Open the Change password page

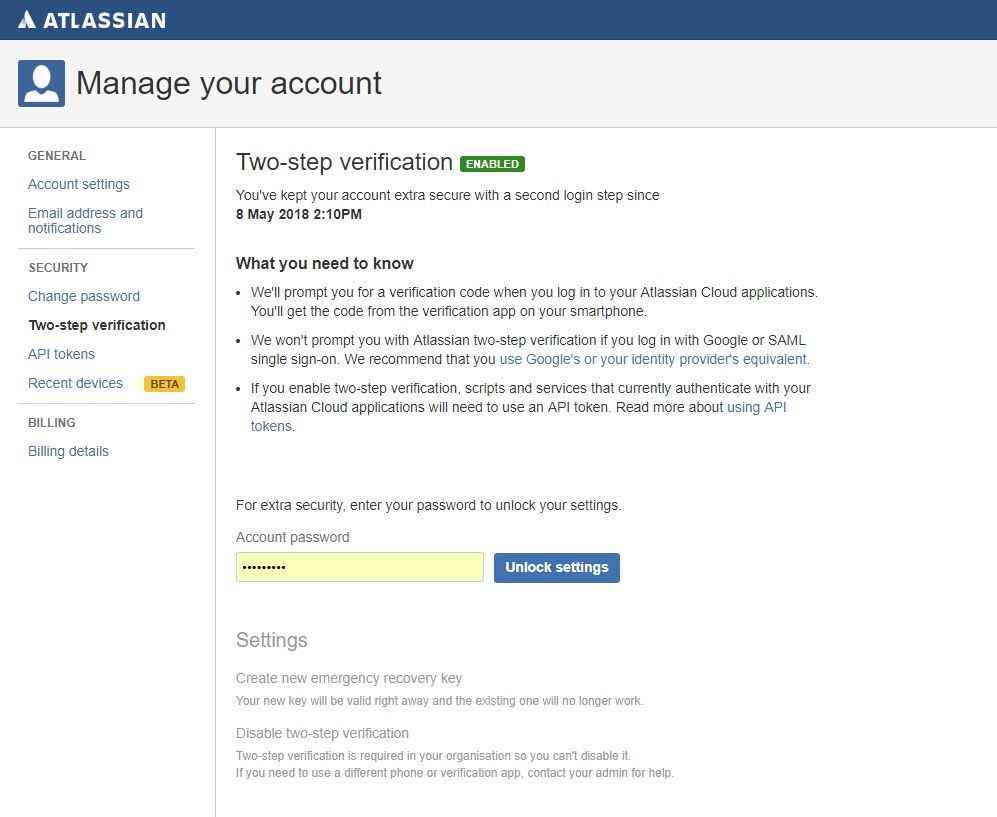[84, 296]
